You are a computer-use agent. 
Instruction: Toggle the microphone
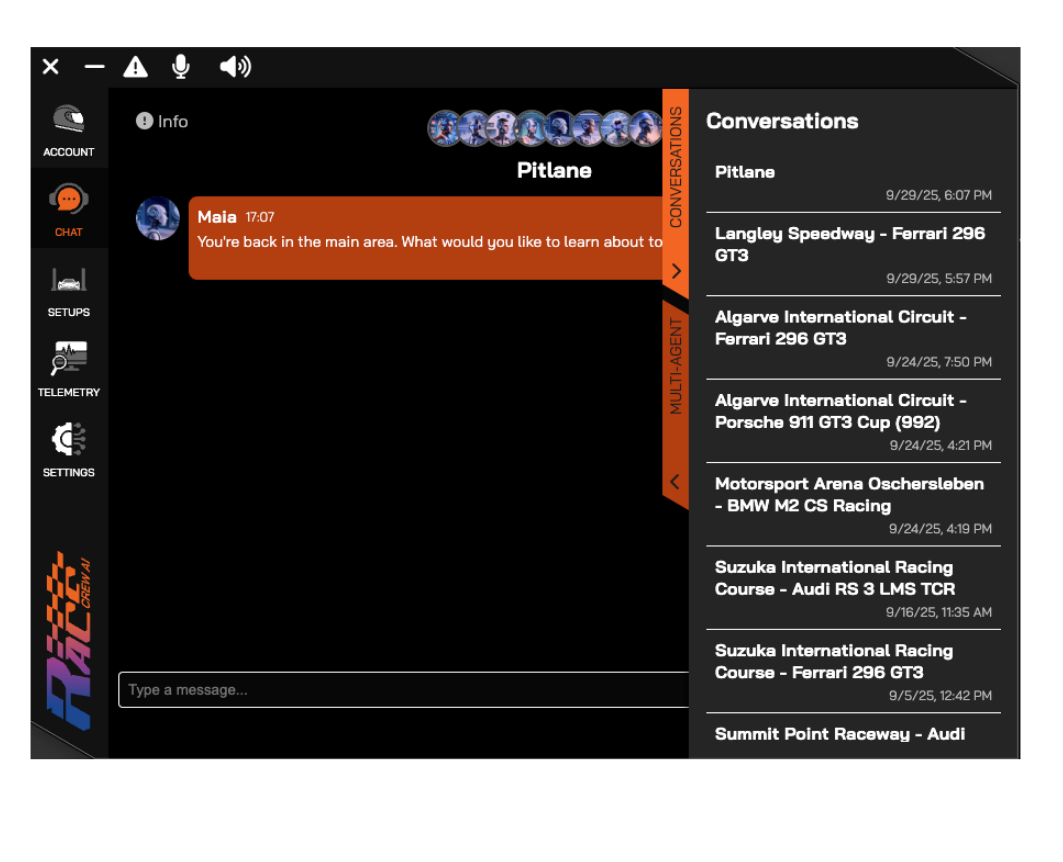181,66
